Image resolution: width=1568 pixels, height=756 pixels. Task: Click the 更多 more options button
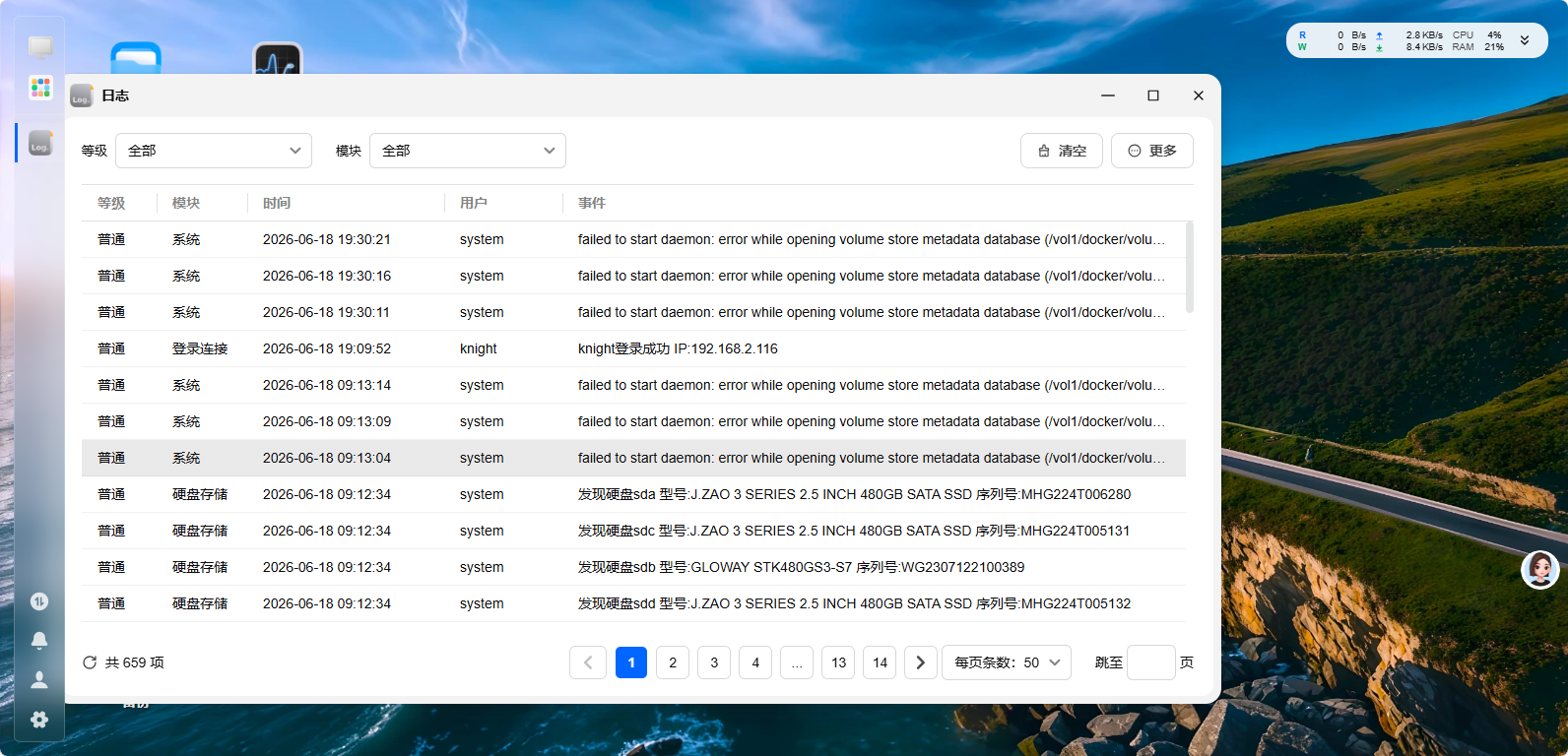[x=1152, y=151]
